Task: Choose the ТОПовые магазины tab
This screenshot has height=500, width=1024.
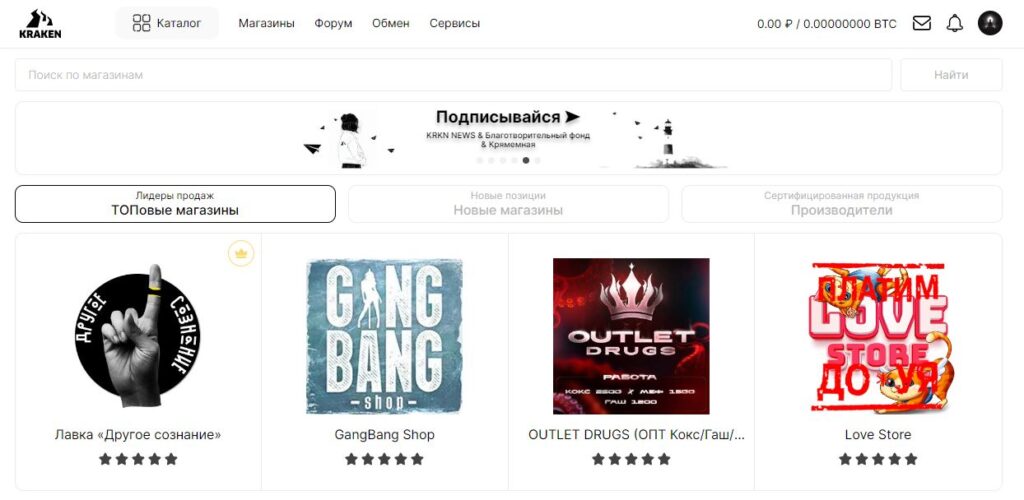Action: pyautogui.click(x=175, y=204)
